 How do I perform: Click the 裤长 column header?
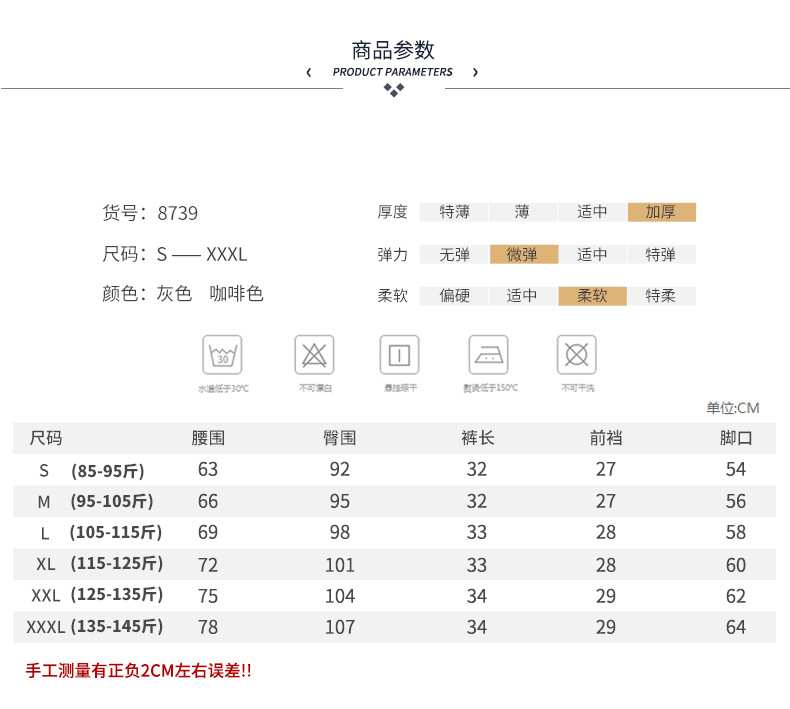(477, 438)
